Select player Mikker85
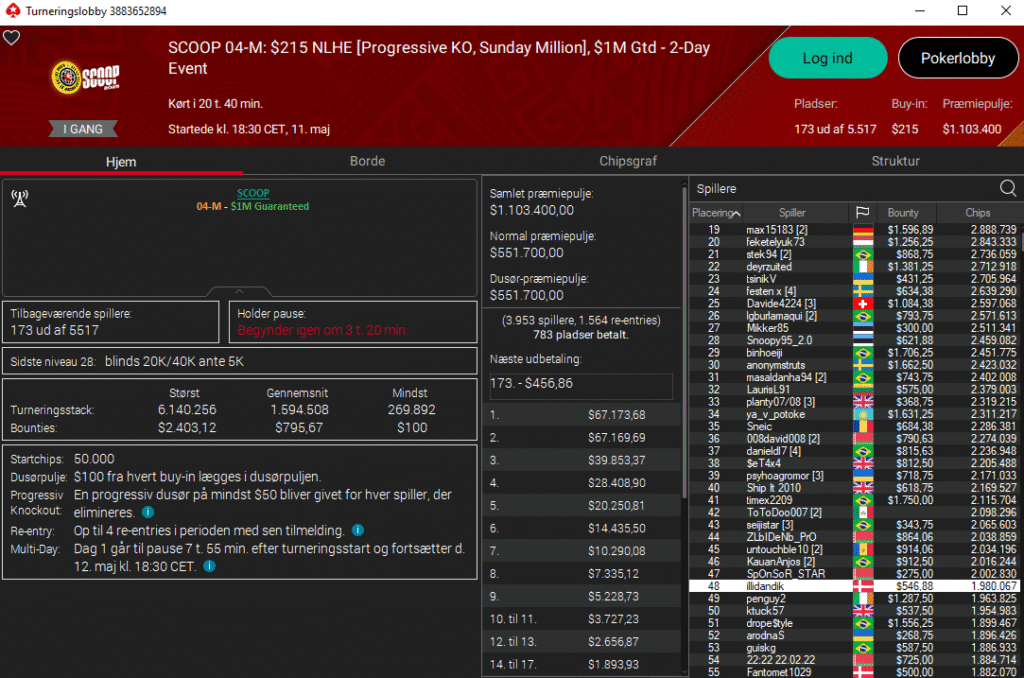This screenshot has width=1024, height=678. tap(854, 328)
